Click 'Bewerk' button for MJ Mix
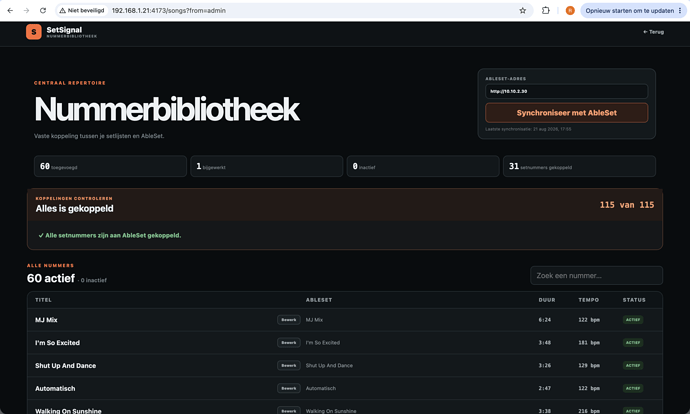Image resolution: width=690 pixels, height=414 pixels. point(289,320)
